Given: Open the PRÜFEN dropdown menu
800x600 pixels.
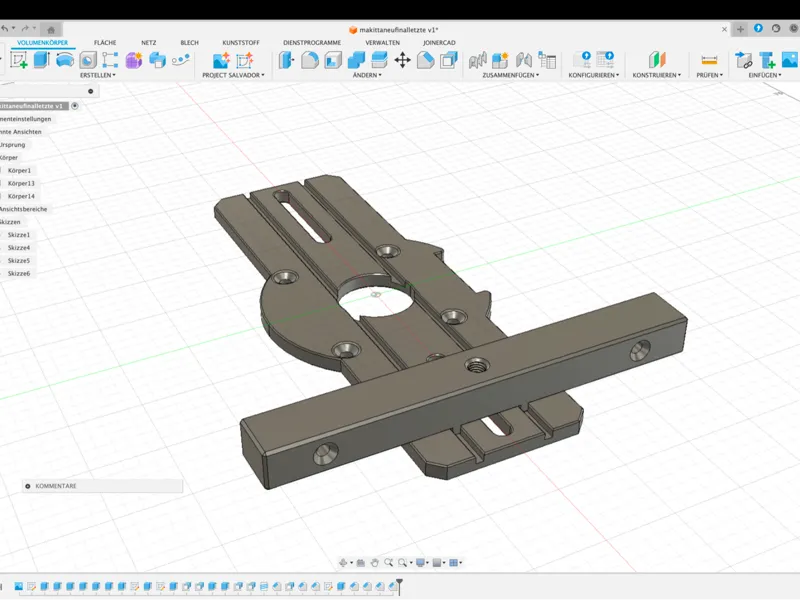Looking at the screenshot, I should [709, 75].
